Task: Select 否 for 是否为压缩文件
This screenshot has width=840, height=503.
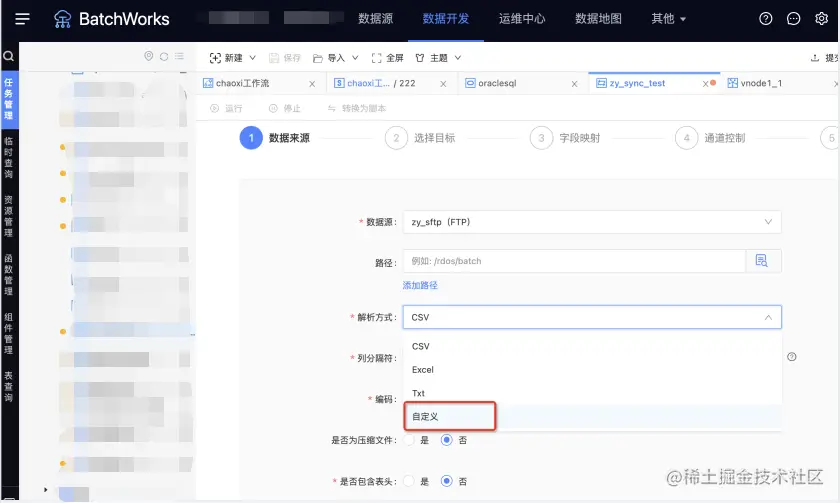Action: 446,440
